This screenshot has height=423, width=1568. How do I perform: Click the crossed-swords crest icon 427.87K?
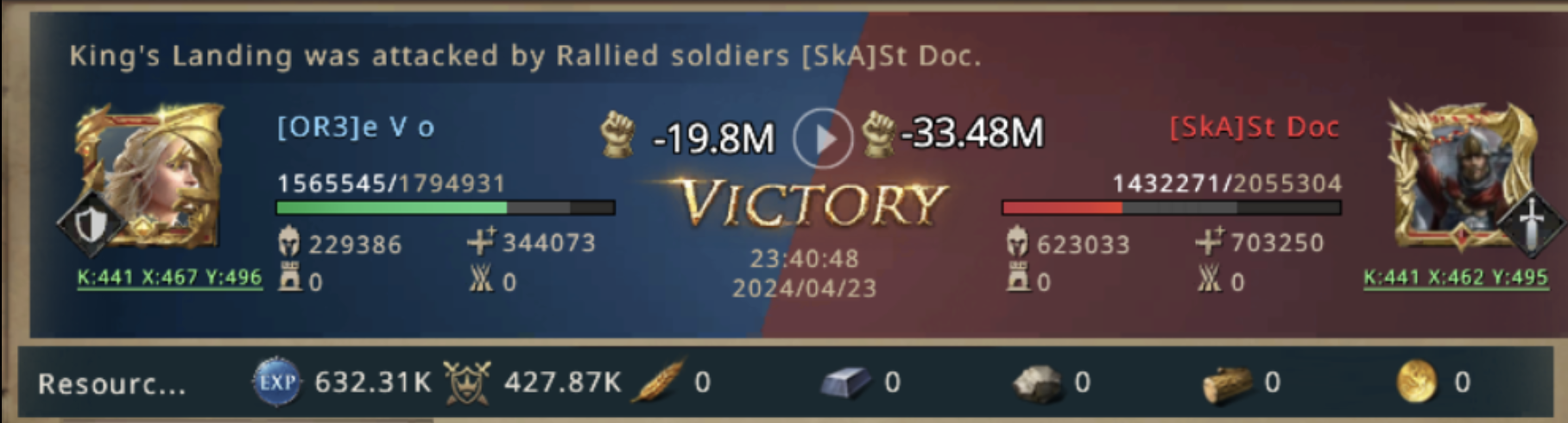(467, 382)
